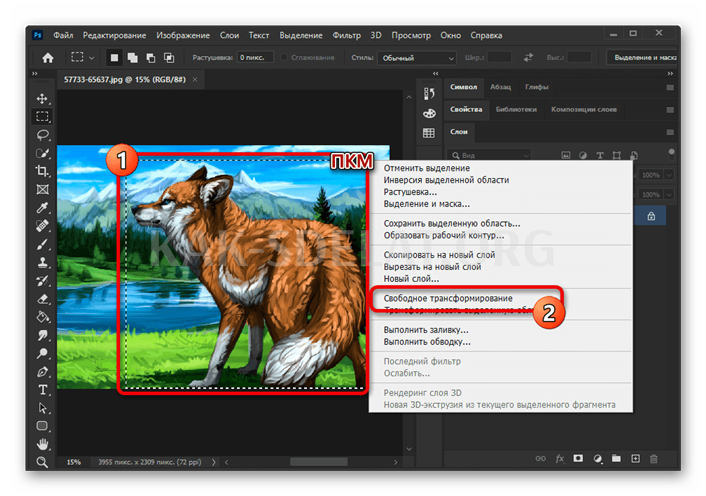Open the Слои panel options menu
The width and height of the screenshot is (706, 496).
(670, 132)
